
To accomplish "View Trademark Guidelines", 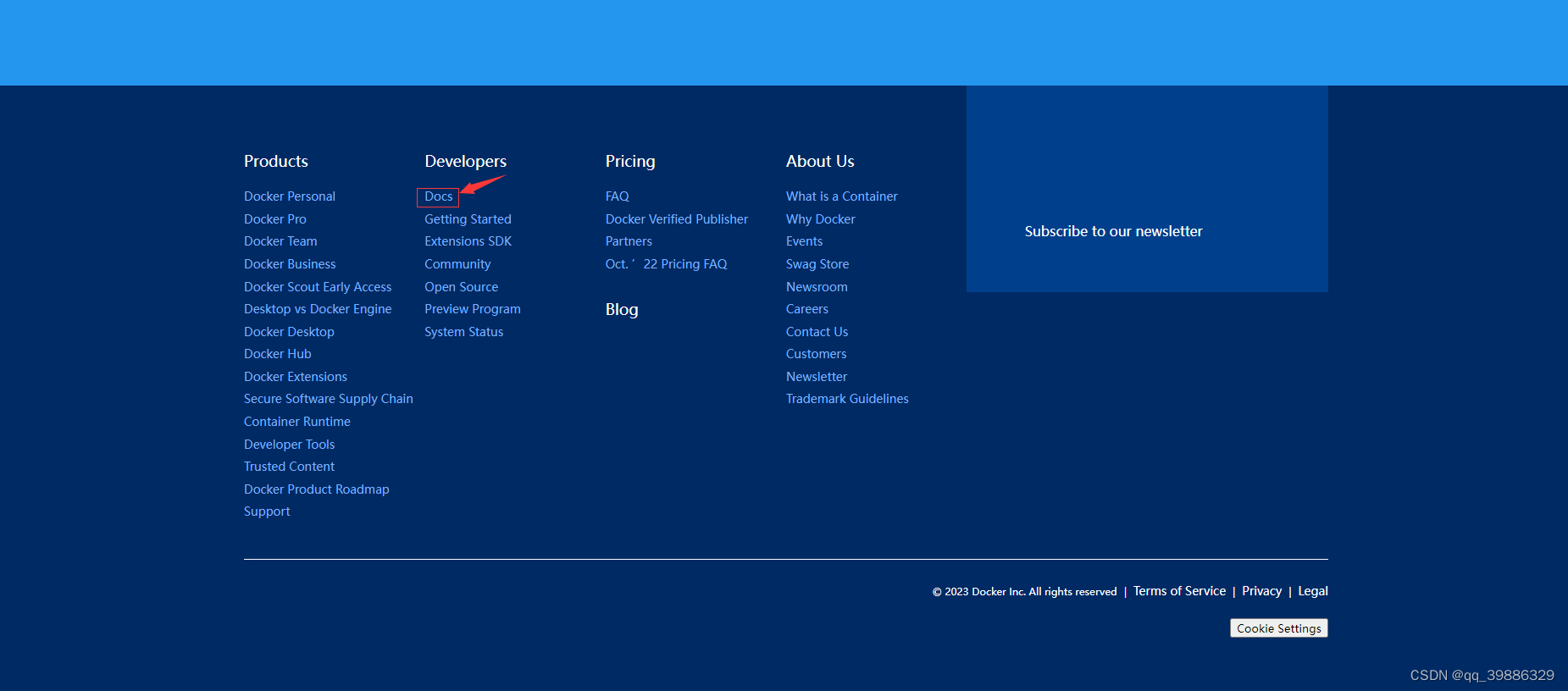I will coord(847,399).
